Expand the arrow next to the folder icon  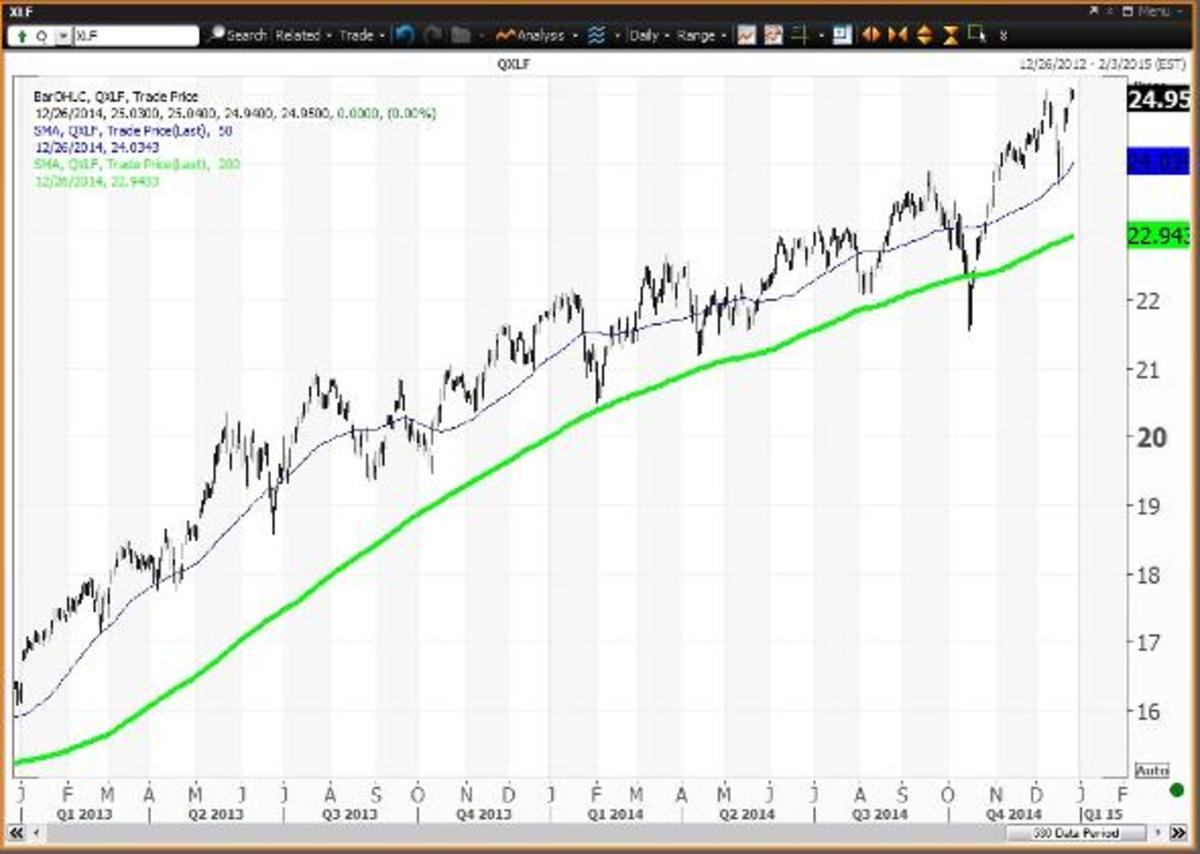pos(481,36)
